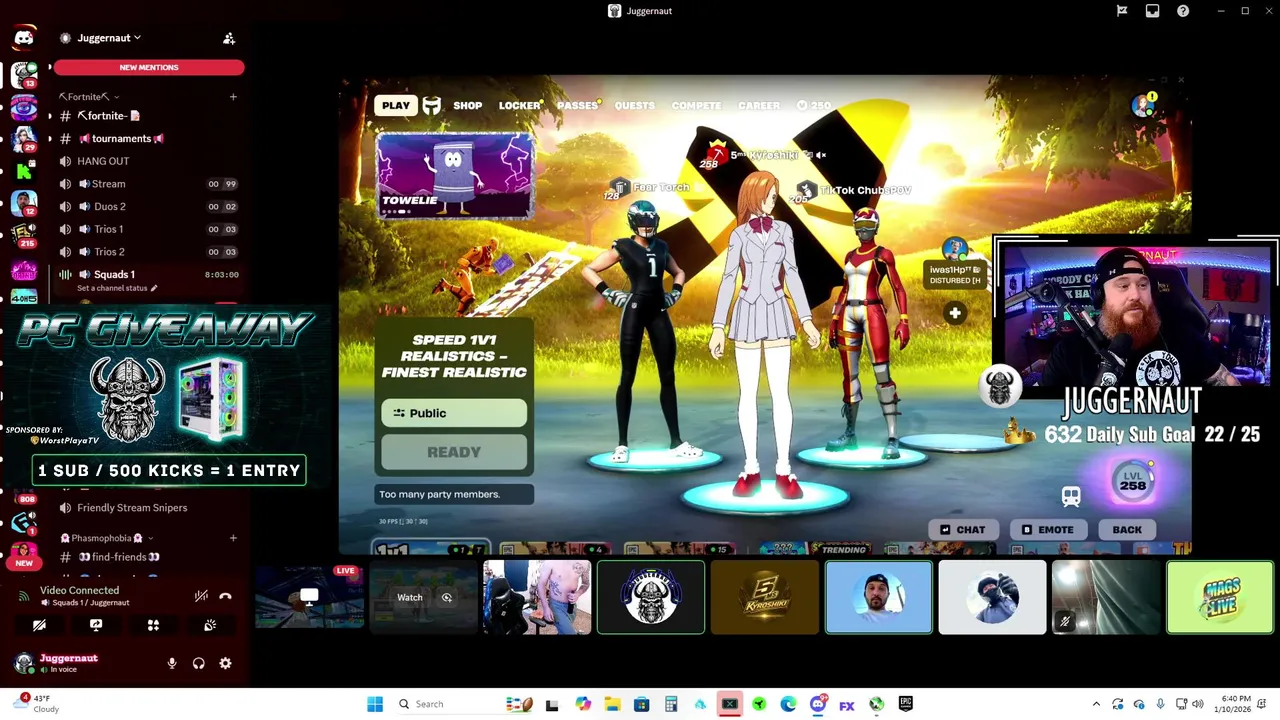Click the Fortnite mode icon next to PLAY
This screenshot has width=1280, height=720.
tap(432, 105)
